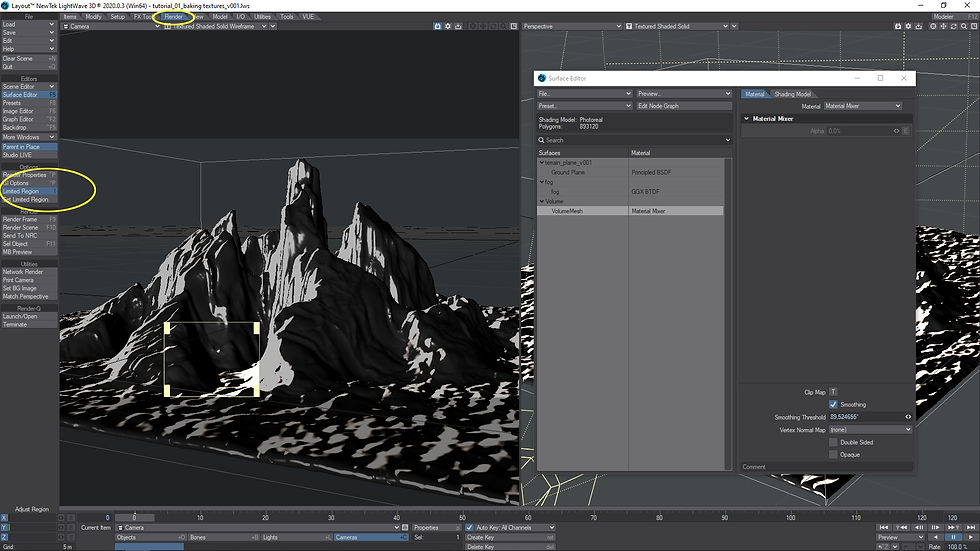980x551 pixels.
Task: Collapse the terrain_plane_v001 surface group
Action: [541, 162]
